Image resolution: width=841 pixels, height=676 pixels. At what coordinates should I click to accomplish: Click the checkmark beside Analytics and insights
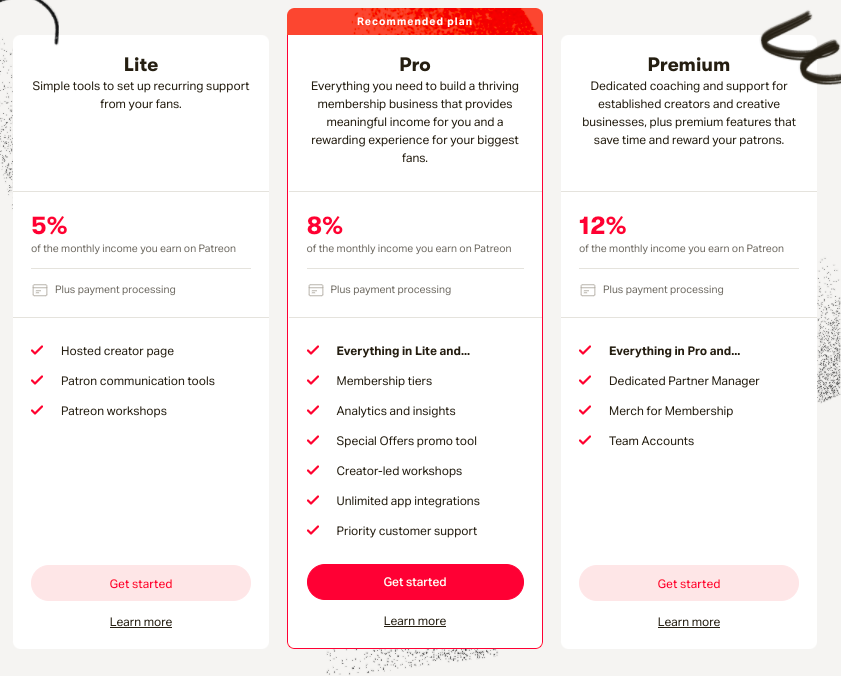313,411
